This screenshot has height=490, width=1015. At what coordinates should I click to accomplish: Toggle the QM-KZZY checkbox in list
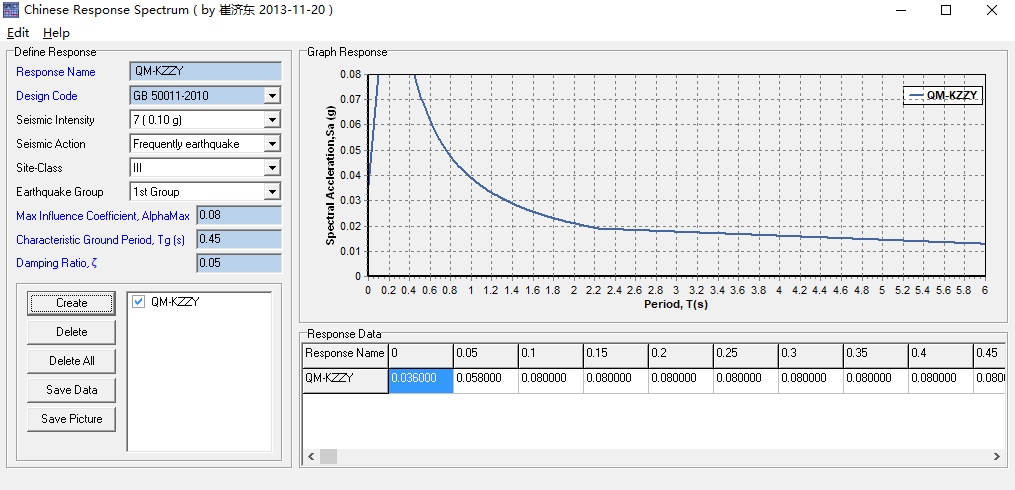click(139, 302)
